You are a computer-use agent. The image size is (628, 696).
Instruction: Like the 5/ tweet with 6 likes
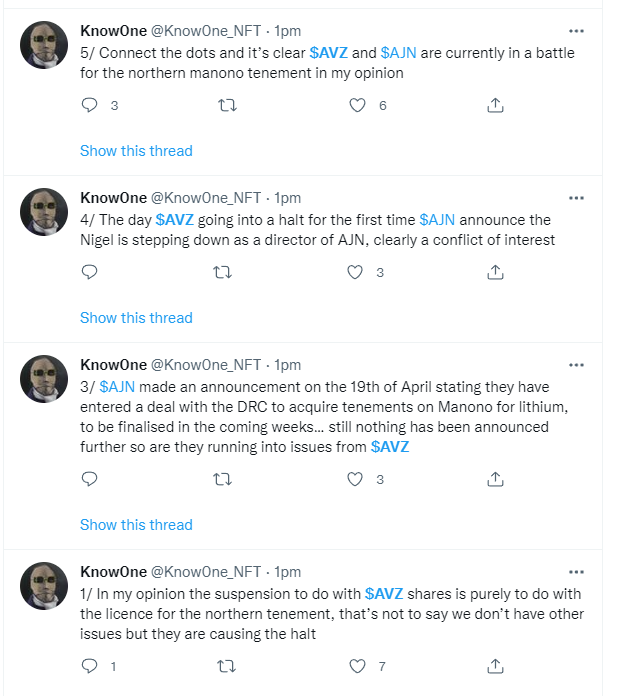(357, 105)
